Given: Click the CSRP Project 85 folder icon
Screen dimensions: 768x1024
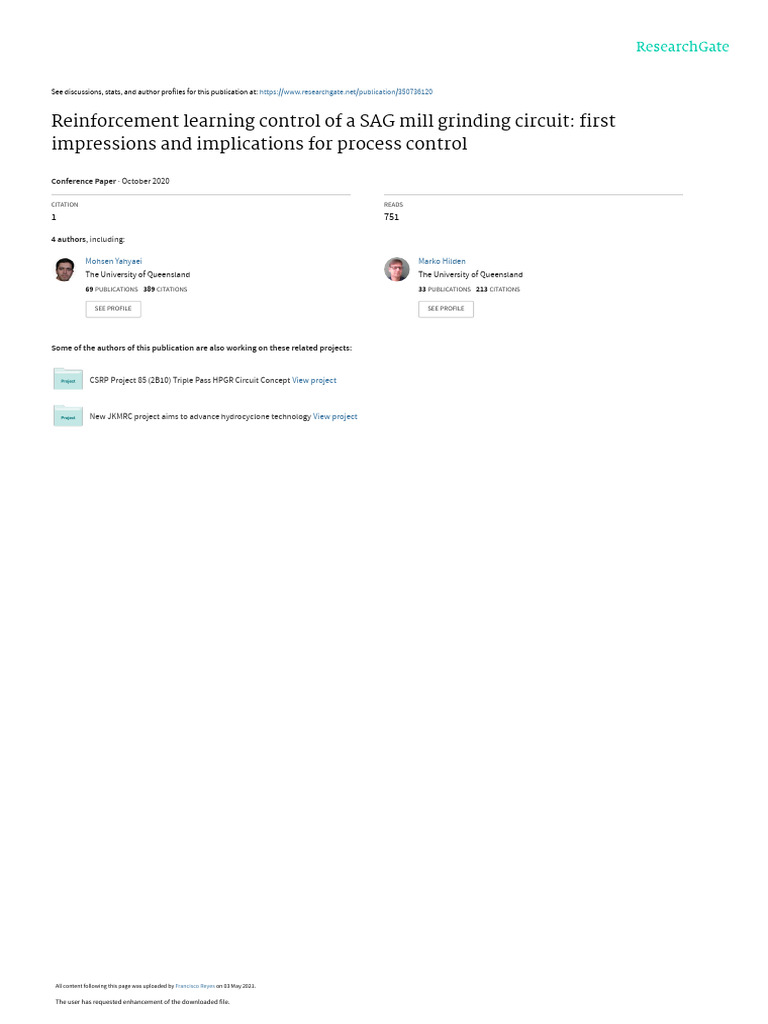Looking at the screenshot, I should (68, 379).
